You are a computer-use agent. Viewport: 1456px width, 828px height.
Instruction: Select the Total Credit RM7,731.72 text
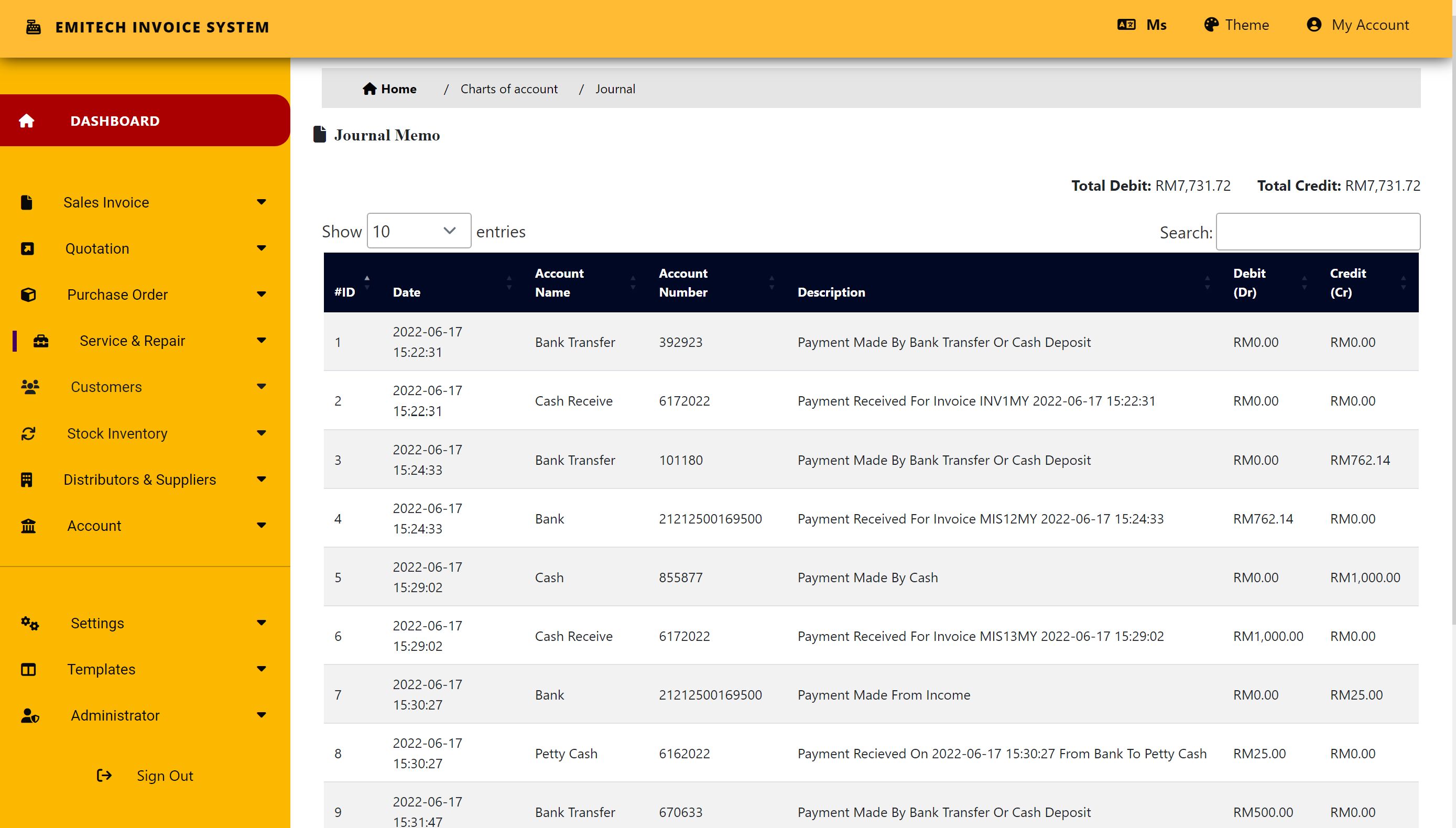(x=1339, y=186)
